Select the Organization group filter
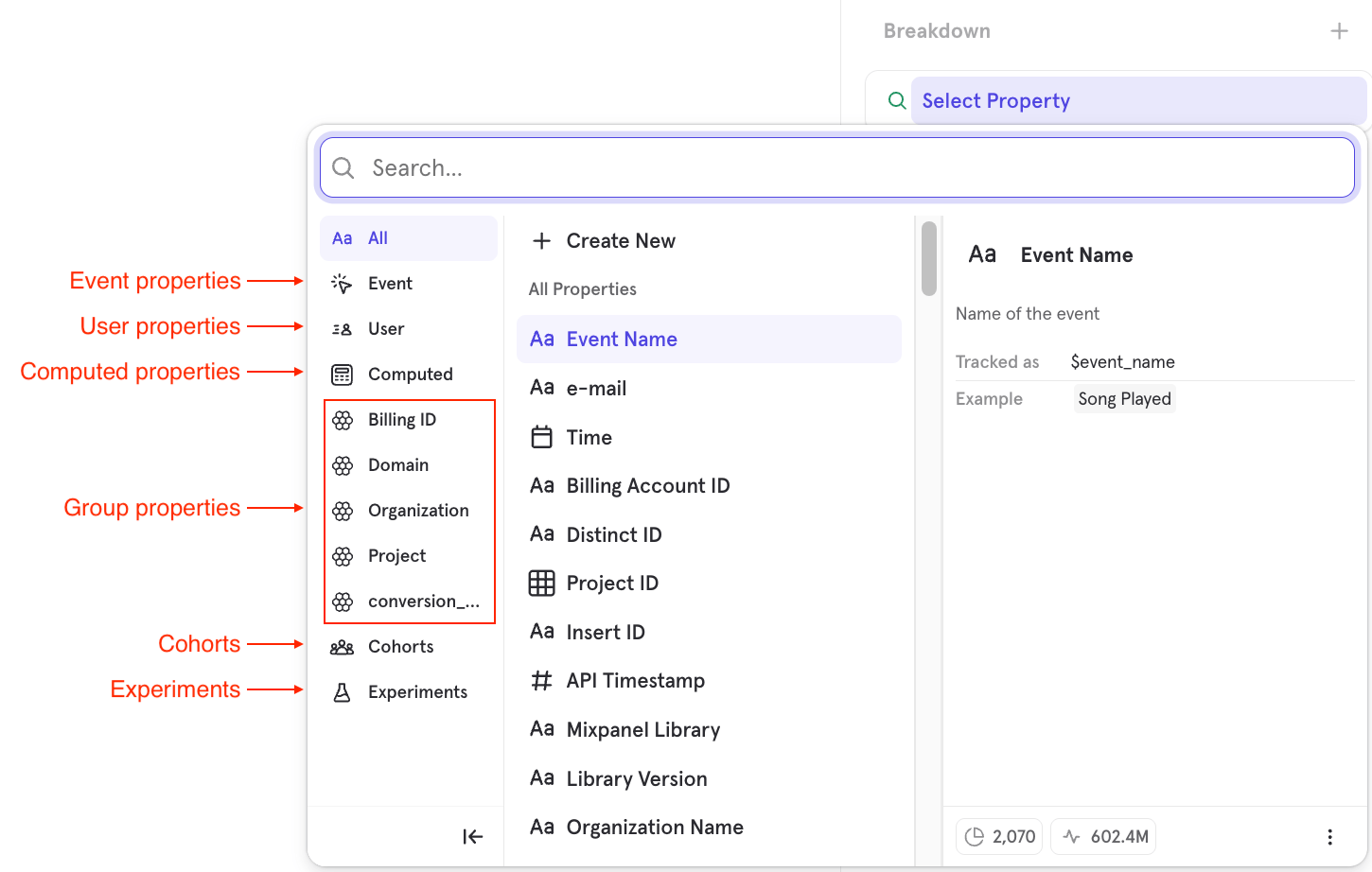1372x872 pixels. 409,511
